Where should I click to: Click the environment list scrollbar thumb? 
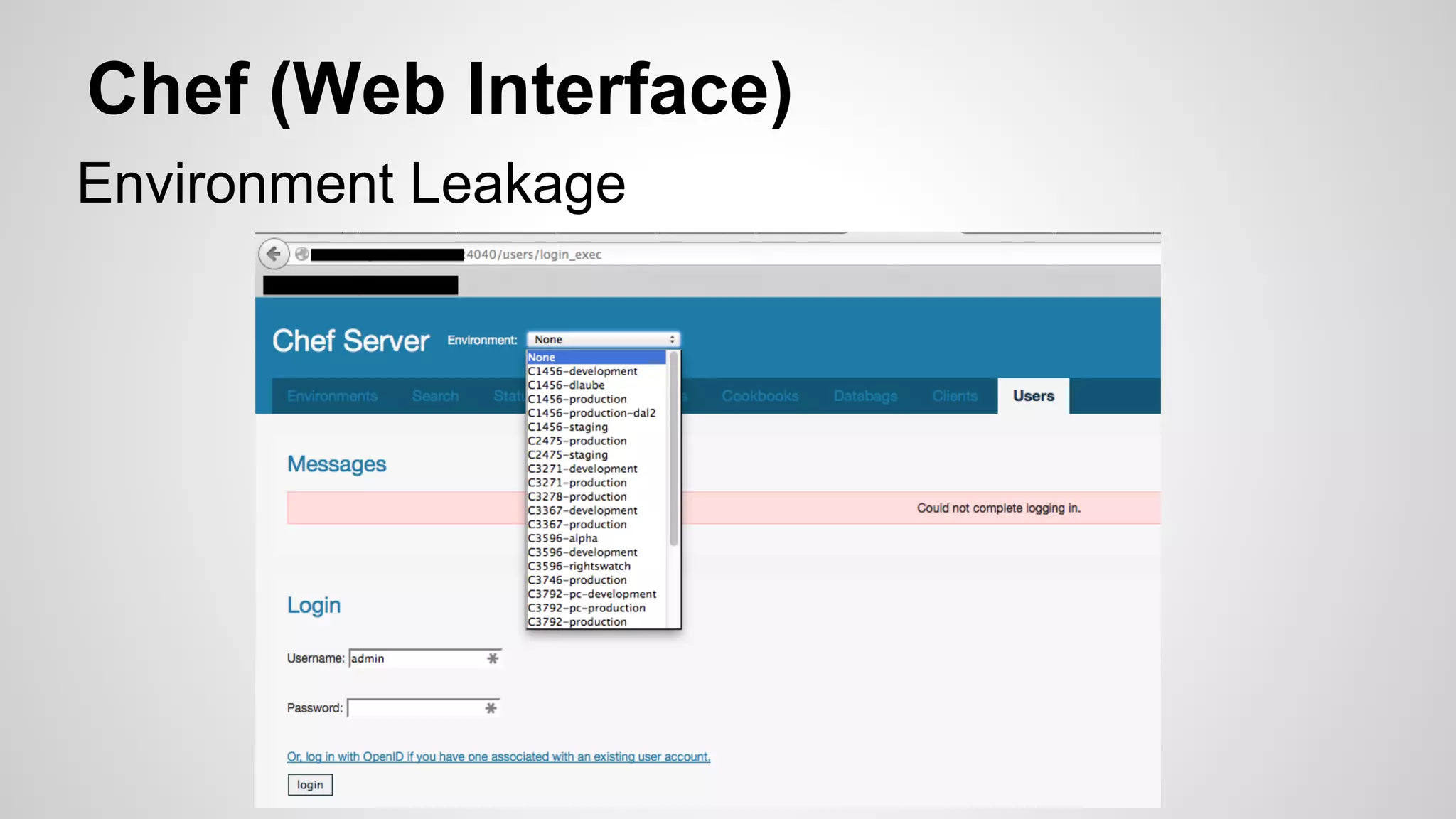click(x=673, y=449)
